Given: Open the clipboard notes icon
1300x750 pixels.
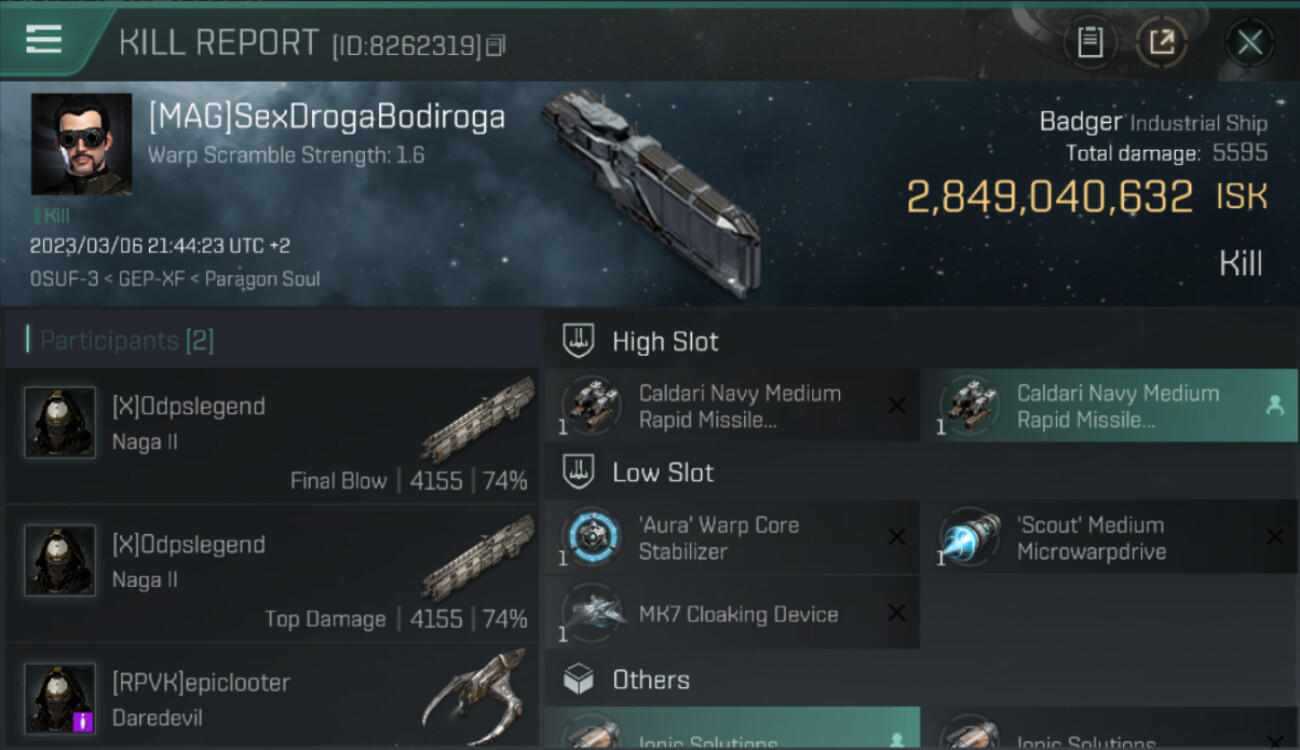Looking at the screenshot, I should [x=1089, y=42].
